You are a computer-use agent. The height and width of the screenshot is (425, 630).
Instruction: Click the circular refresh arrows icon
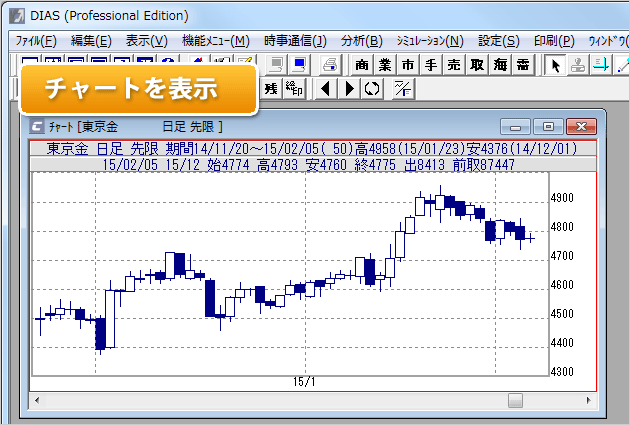click(372, 88)
